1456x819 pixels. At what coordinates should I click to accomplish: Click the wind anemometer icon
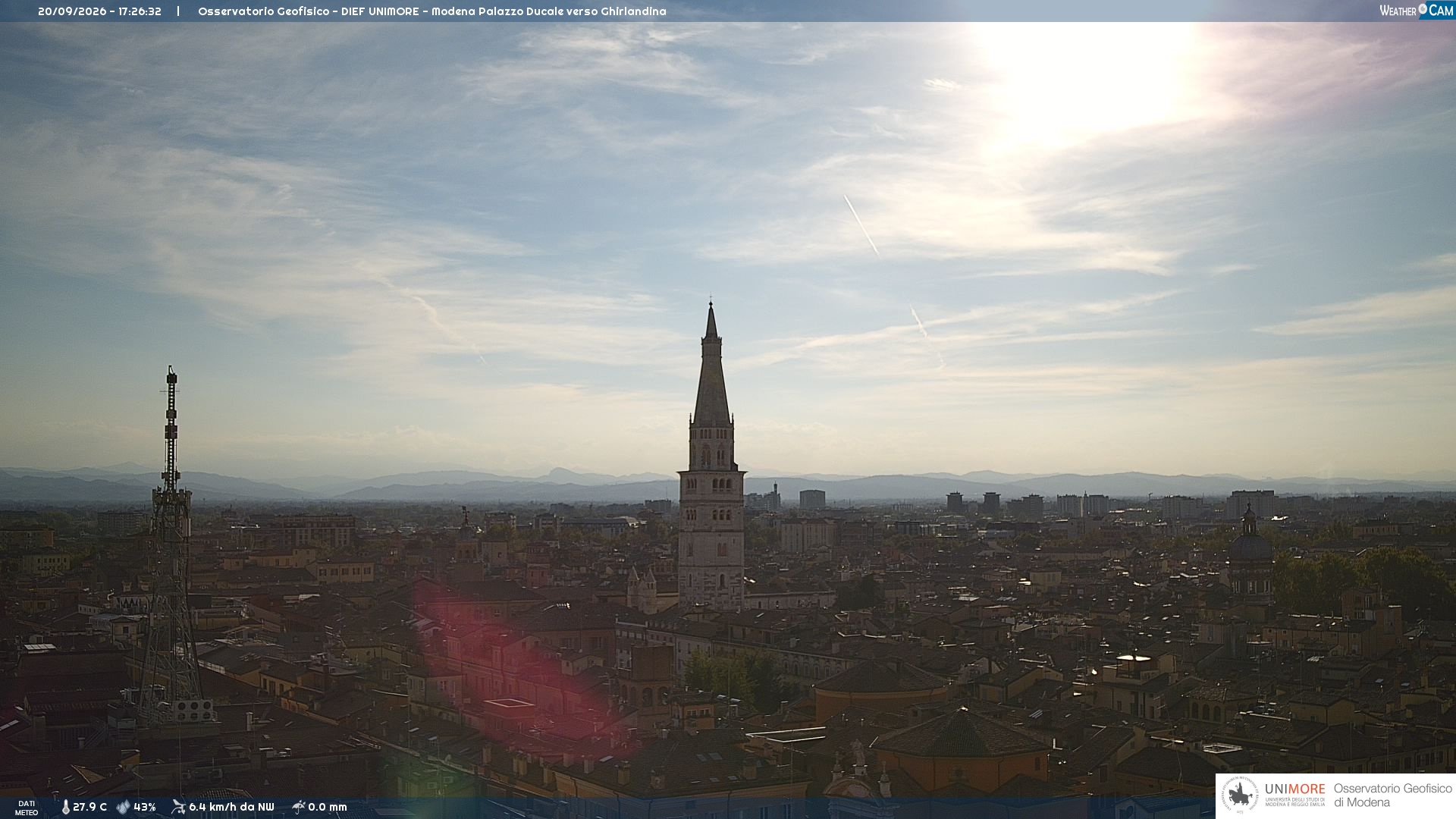point(178,807)
